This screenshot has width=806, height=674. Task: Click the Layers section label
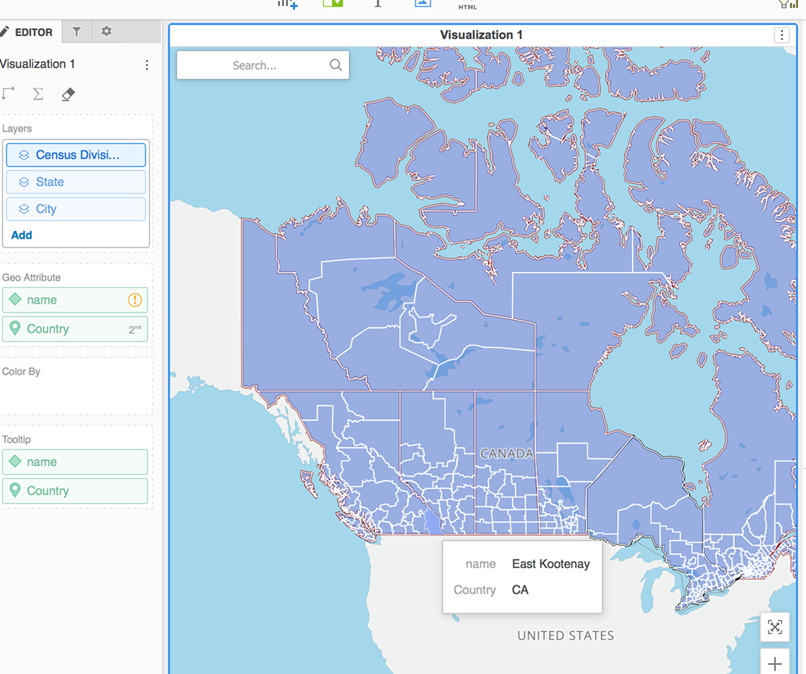coord(17,129)
